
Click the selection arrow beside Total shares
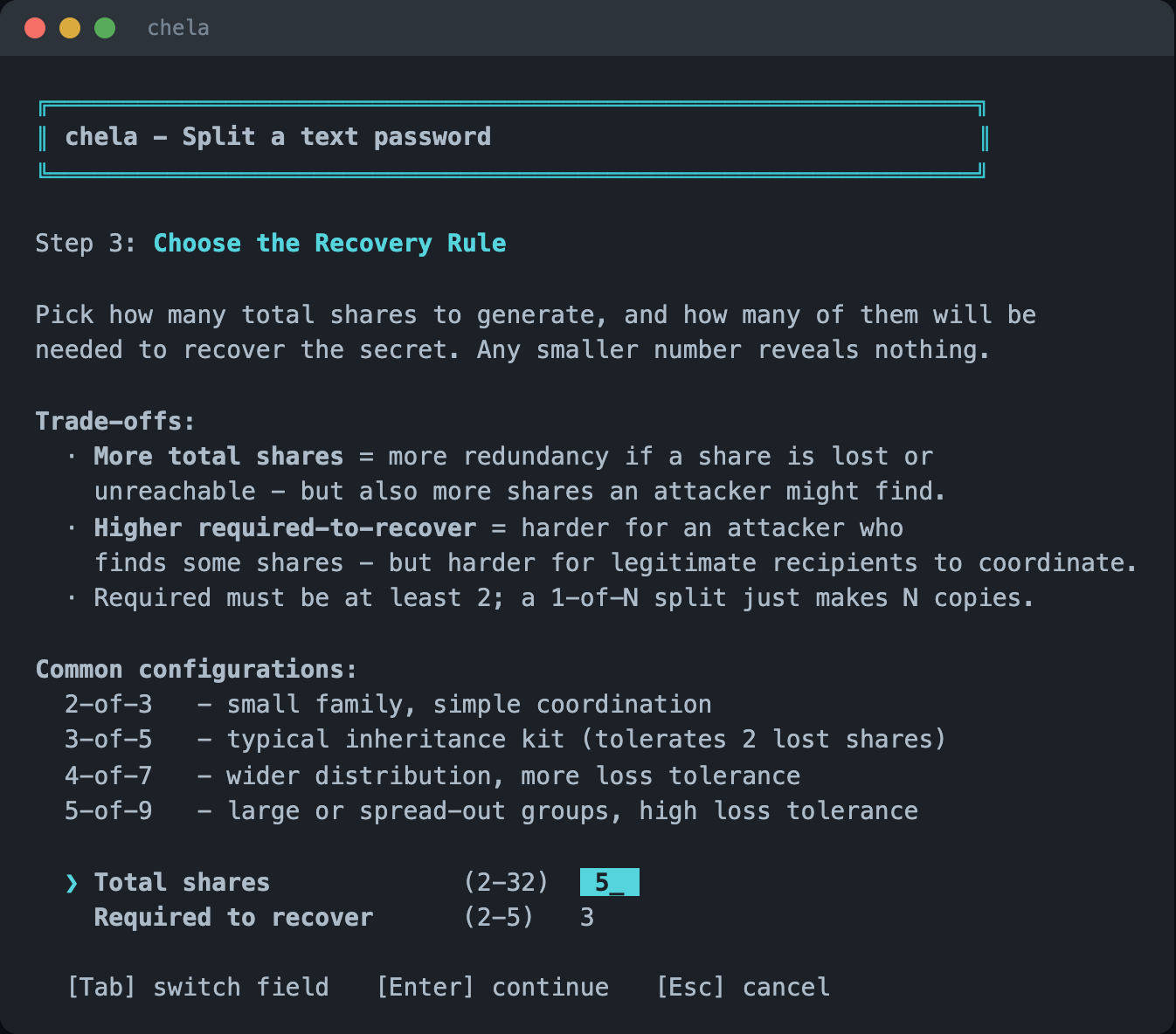point(72,883)
